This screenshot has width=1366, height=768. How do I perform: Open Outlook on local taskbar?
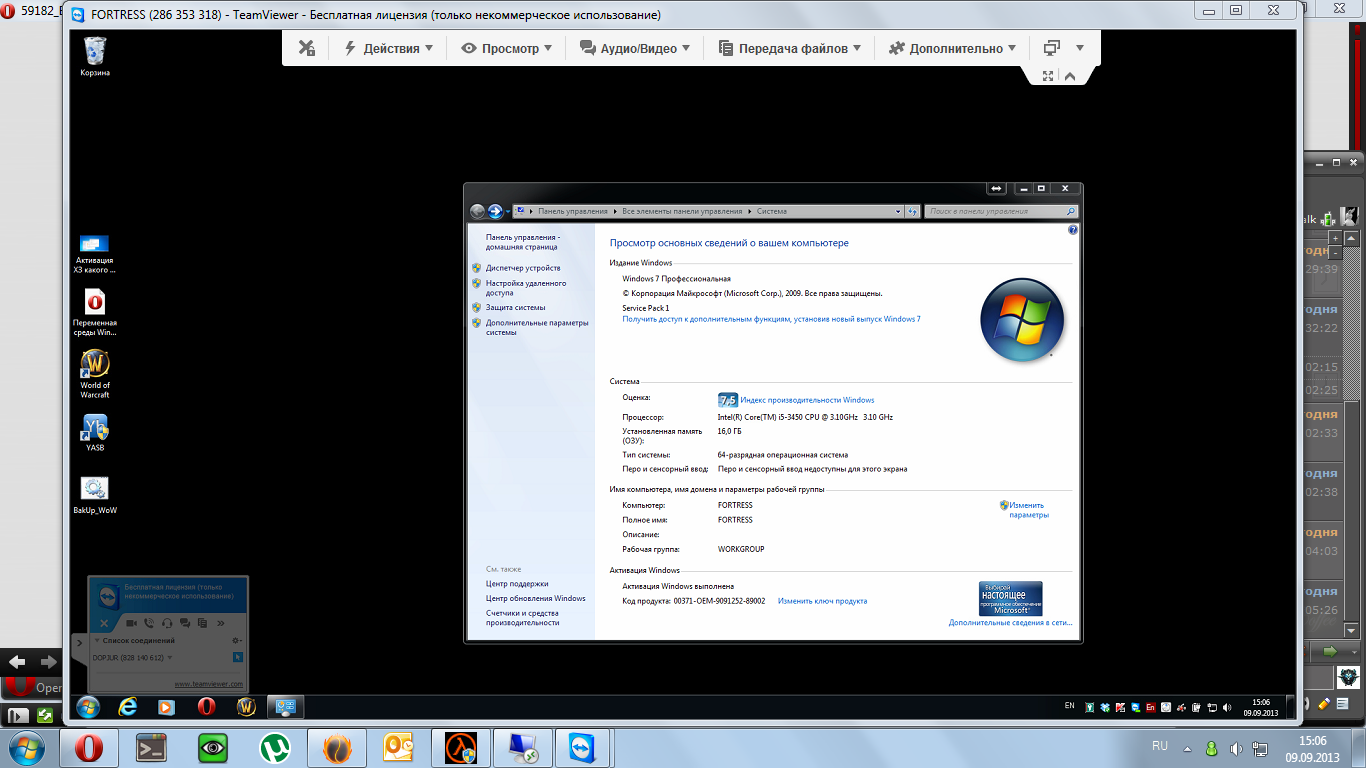tap(399, 748)
